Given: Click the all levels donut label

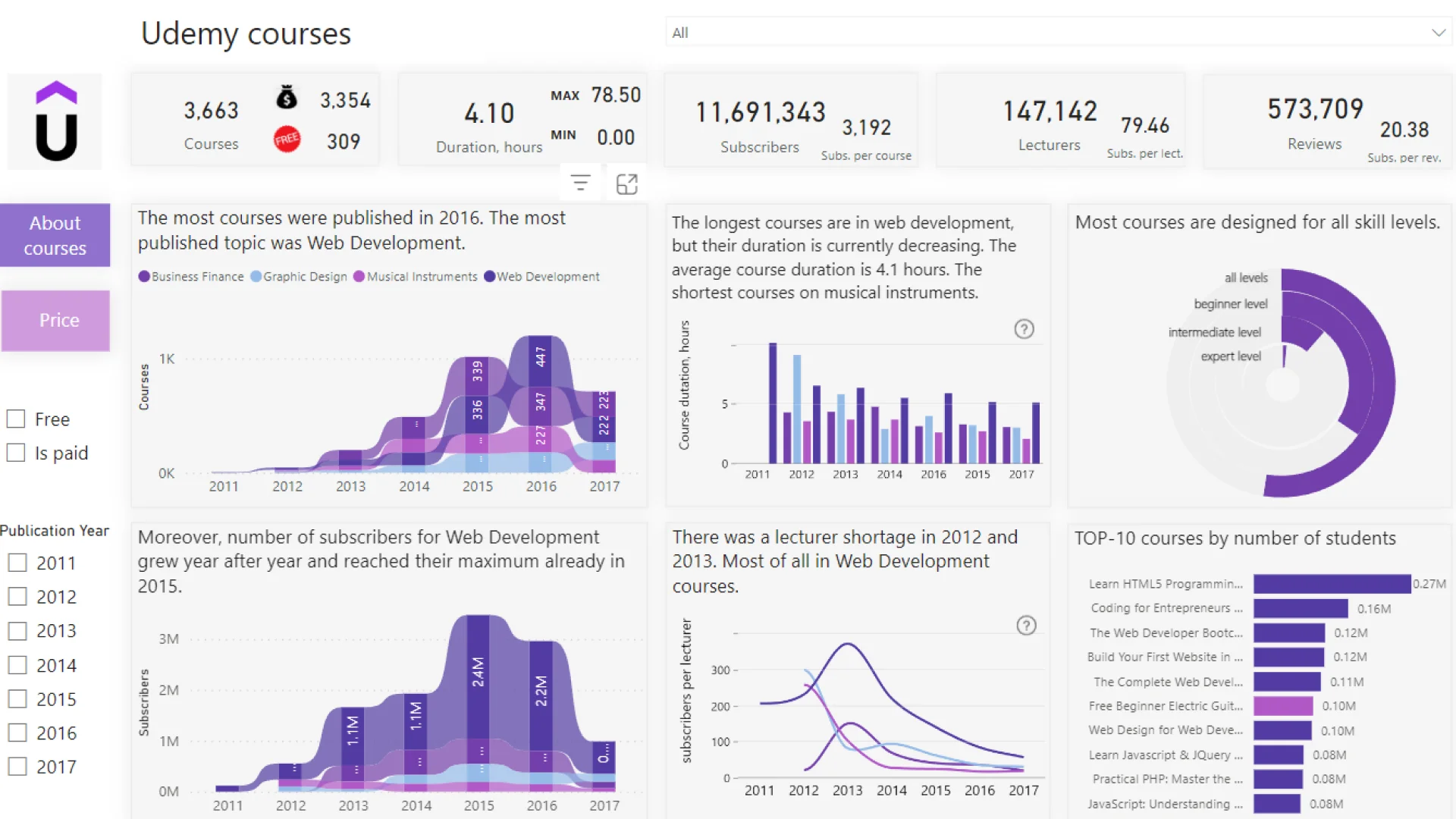Looking at the screenshot, I should [1246, 278].
